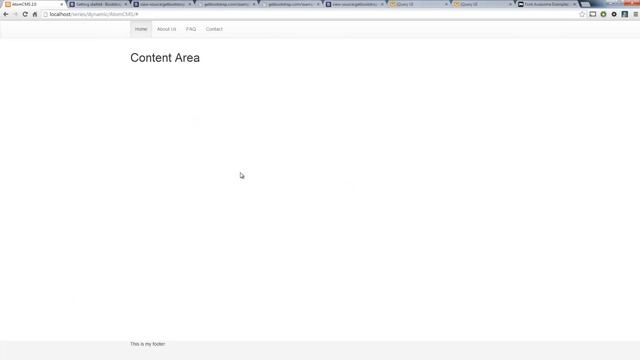Screen dimensions: 640x360
Task: Click the Content Area heading
Action: pos(165,58)
